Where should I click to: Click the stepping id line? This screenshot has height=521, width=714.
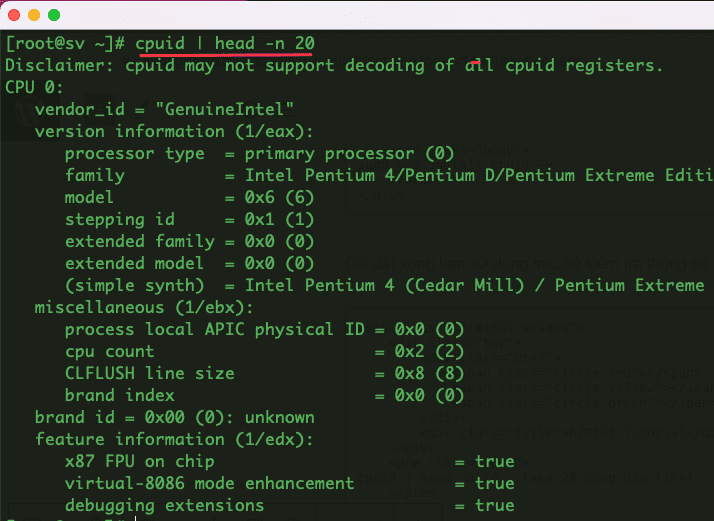click(189, 220)
